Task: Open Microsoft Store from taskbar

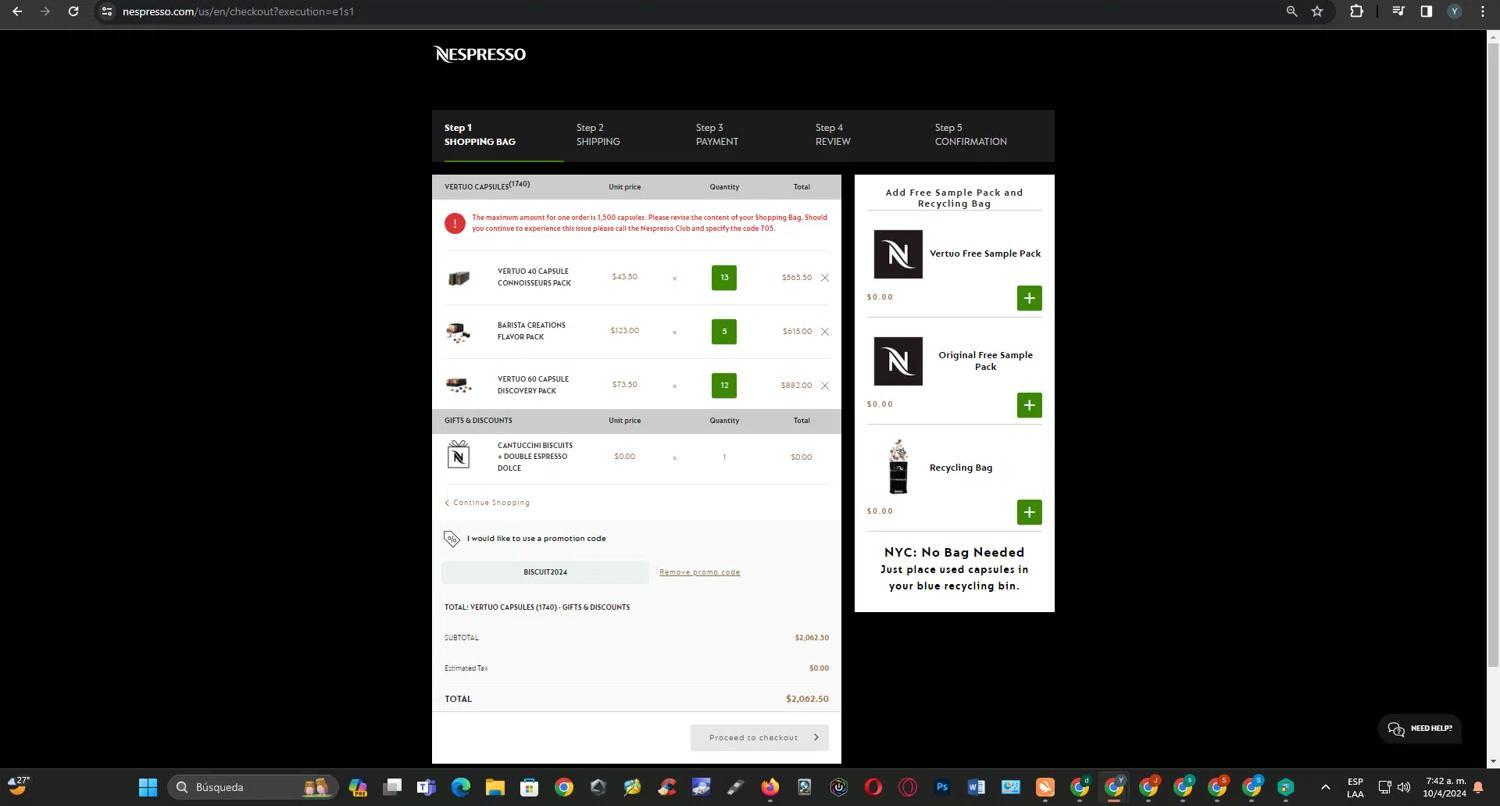Action: (x=529, y=788)
